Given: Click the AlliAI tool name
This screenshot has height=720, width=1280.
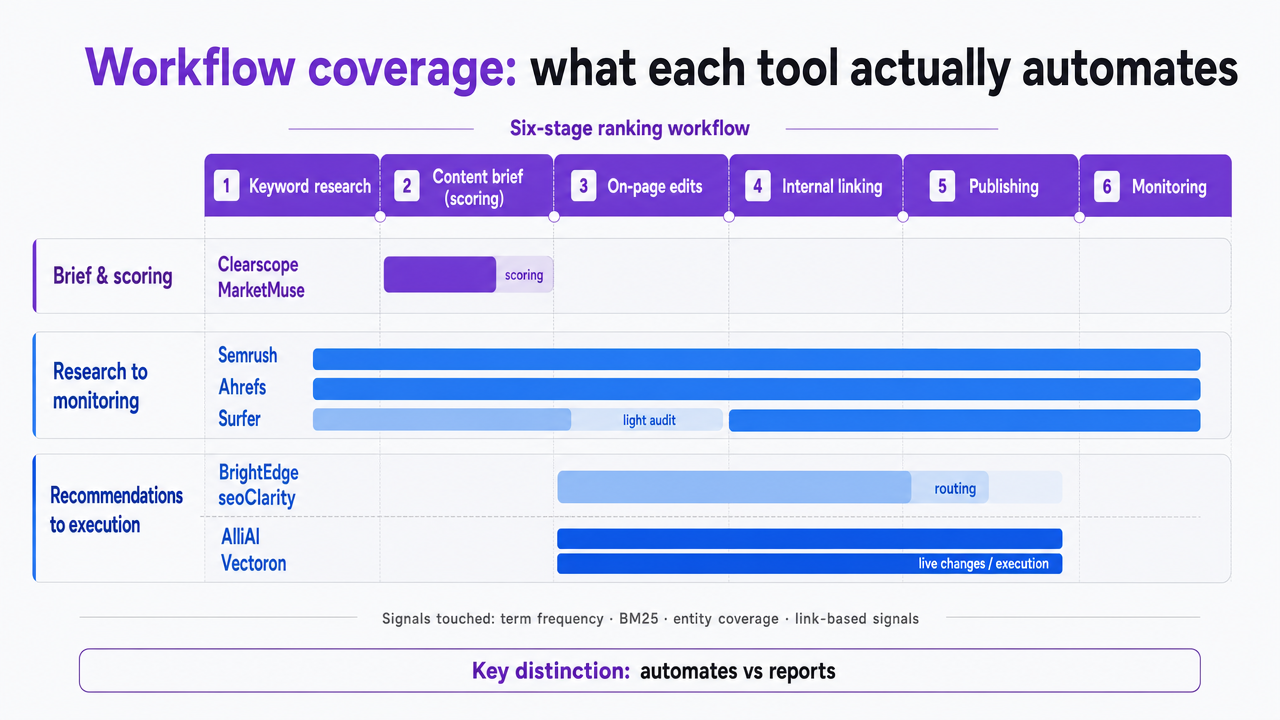Looking at the screenshot, I should (x=241, y=538).
